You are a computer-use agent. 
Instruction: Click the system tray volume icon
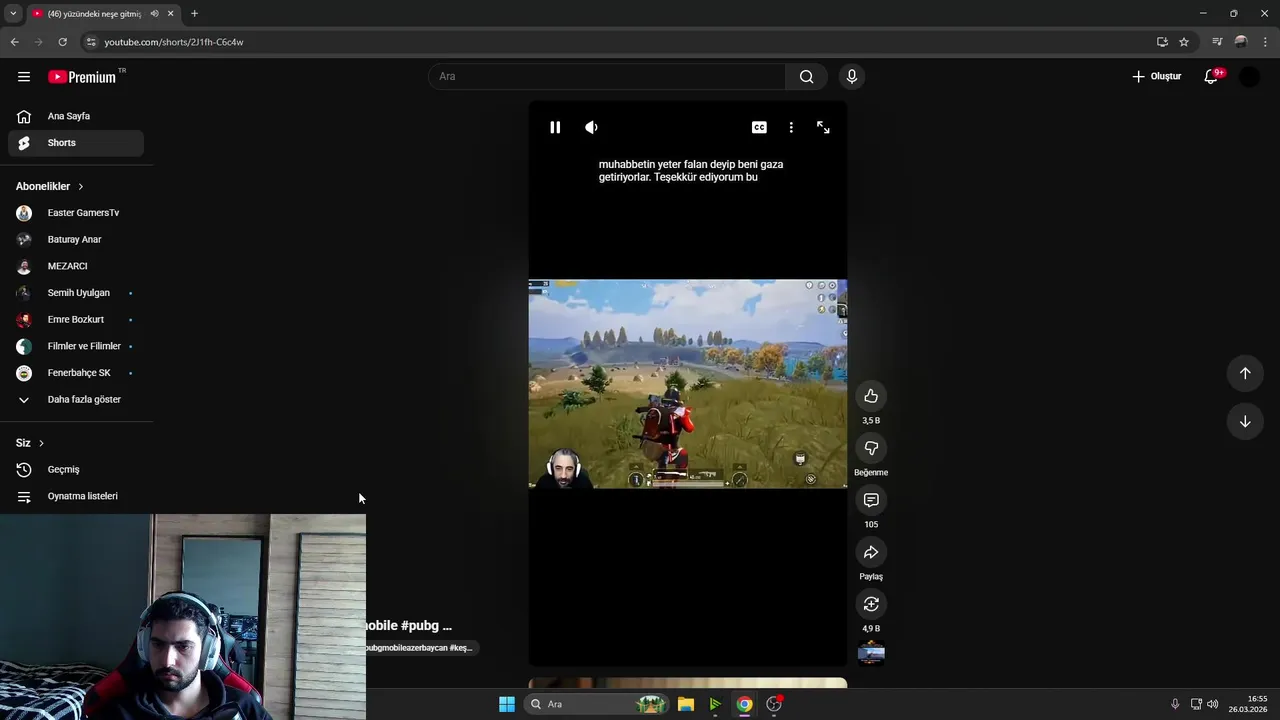(1212, 704)
